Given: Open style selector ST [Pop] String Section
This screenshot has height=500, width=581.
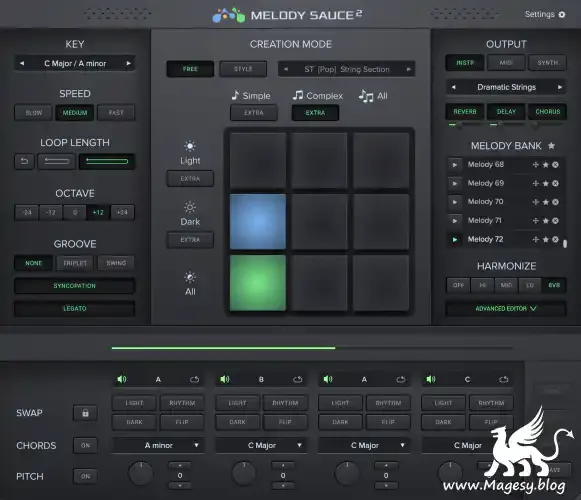Looking at the screenshot, I should pyautogui.click(x=346, y=69).
